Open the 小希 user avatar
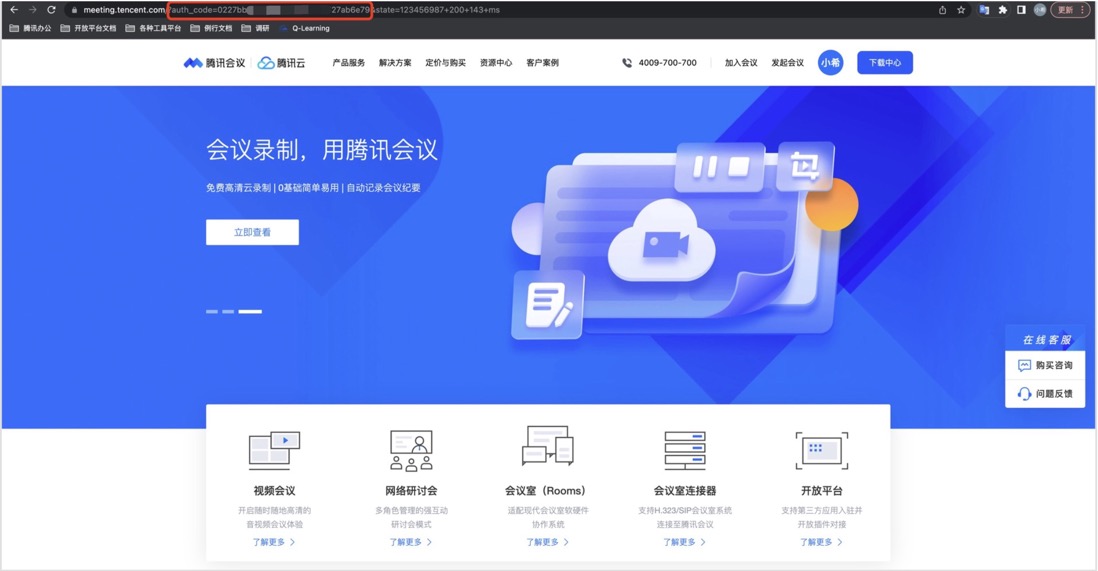 pyautogui.click(x=831, y=62)
